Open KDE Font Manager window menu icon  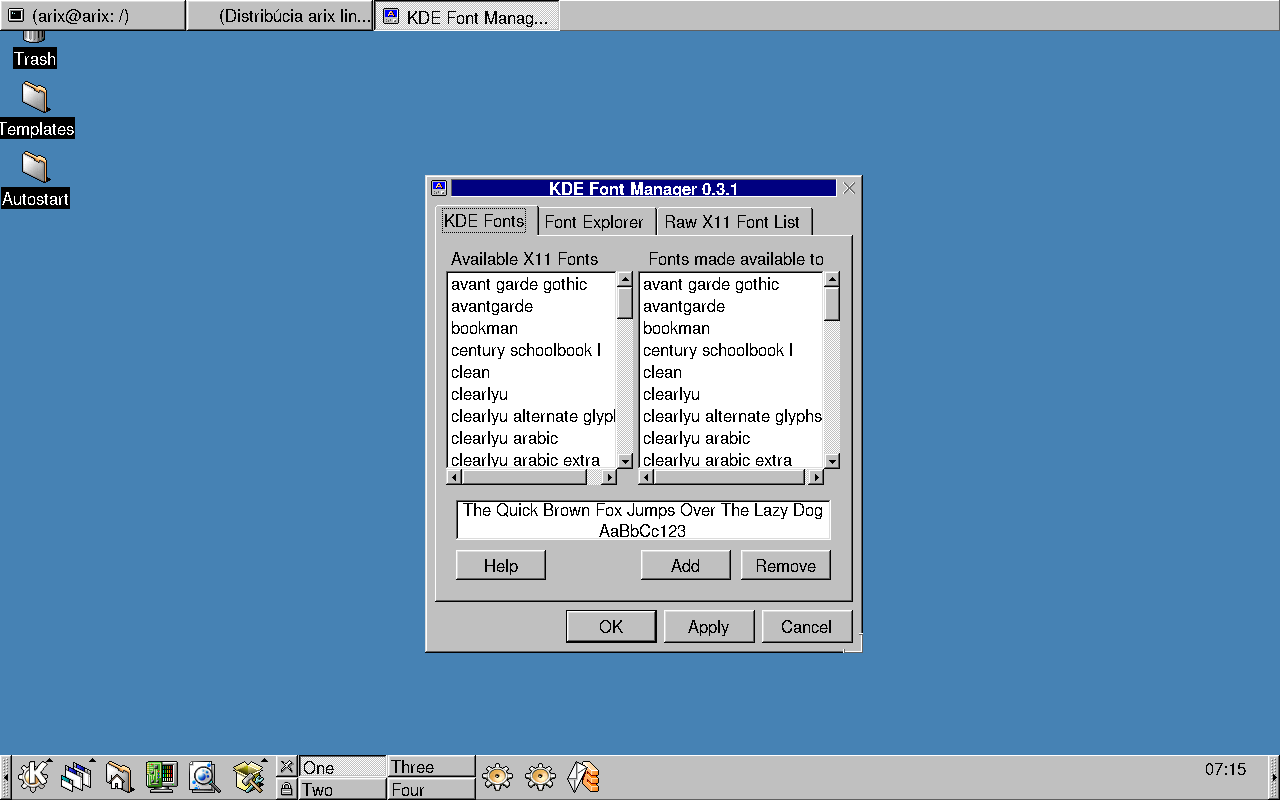click(x=439, y=188)
